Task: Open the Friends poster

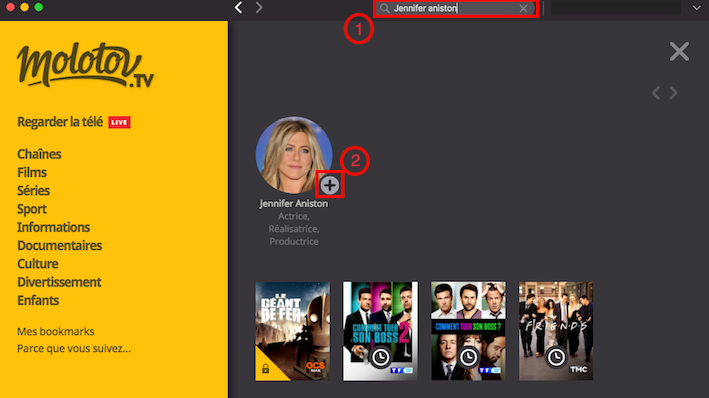Action: [x=556, y=331]
